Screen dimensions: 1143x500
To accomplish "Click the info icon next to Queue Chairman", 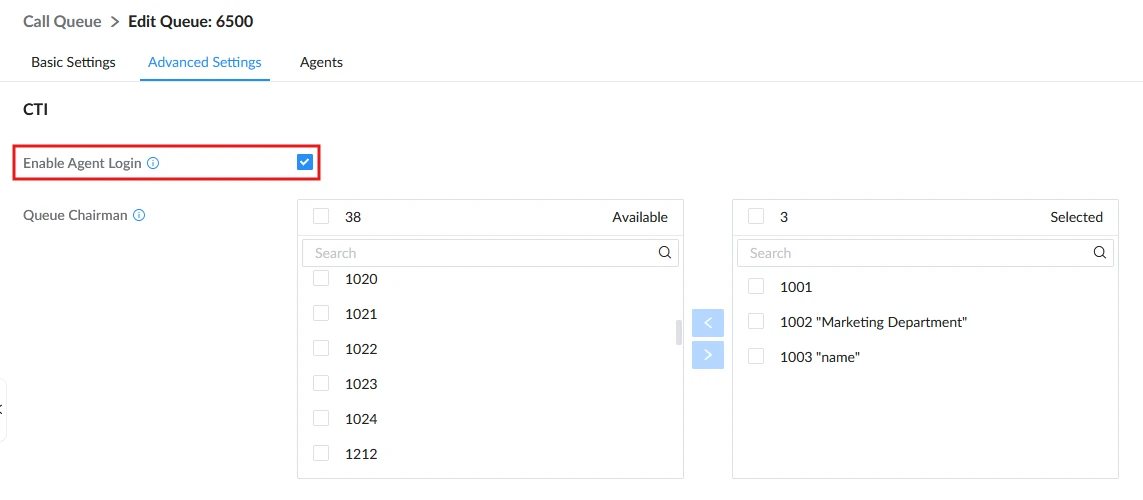I will click(x=139, y=216).
